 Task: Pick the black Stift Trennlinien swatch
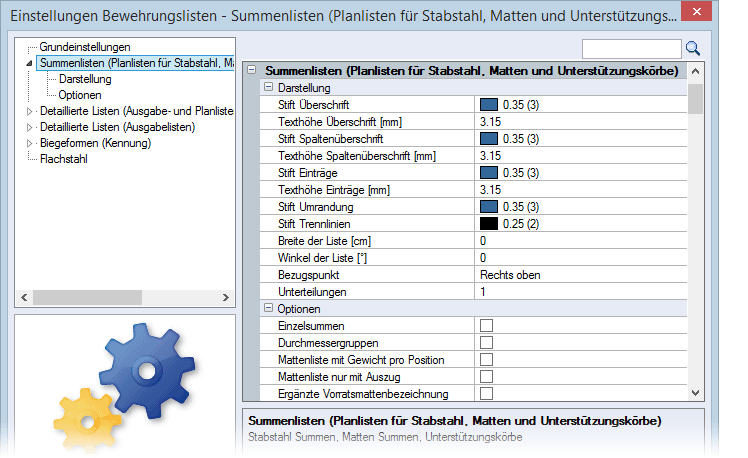tap(488, 223)
